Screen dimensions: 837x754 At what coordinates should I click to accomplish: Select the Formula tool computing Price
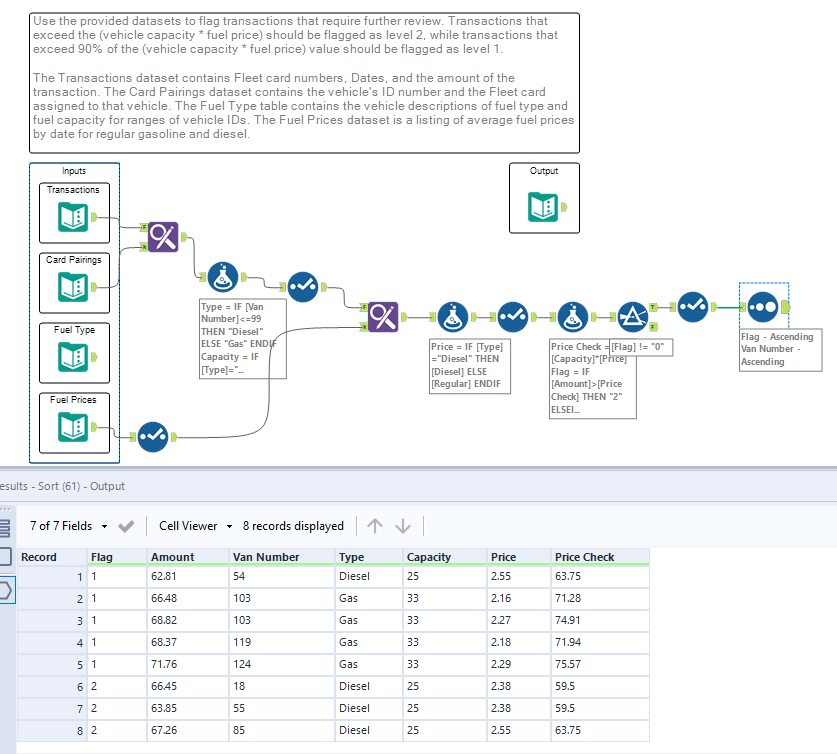pos(453,317)
